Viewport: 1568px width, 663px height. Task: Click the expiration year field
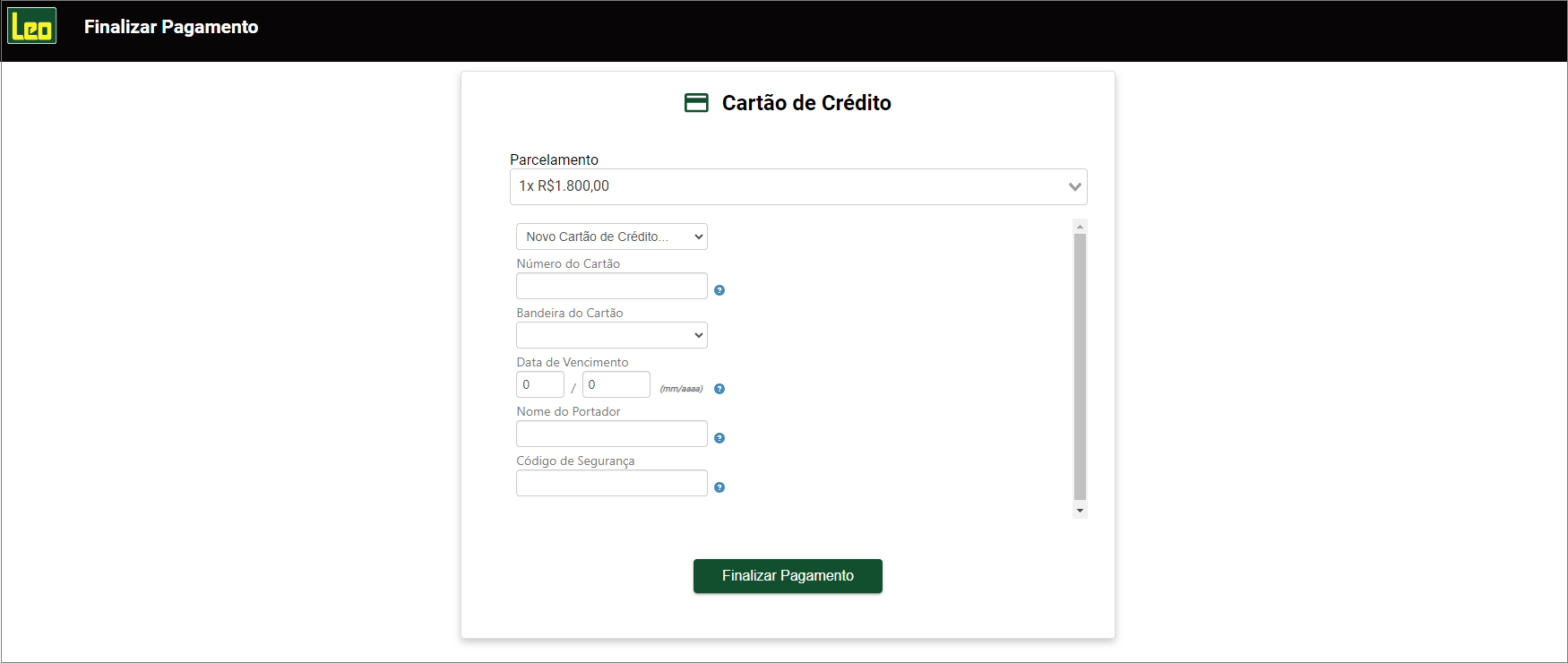tap(616, 384)
